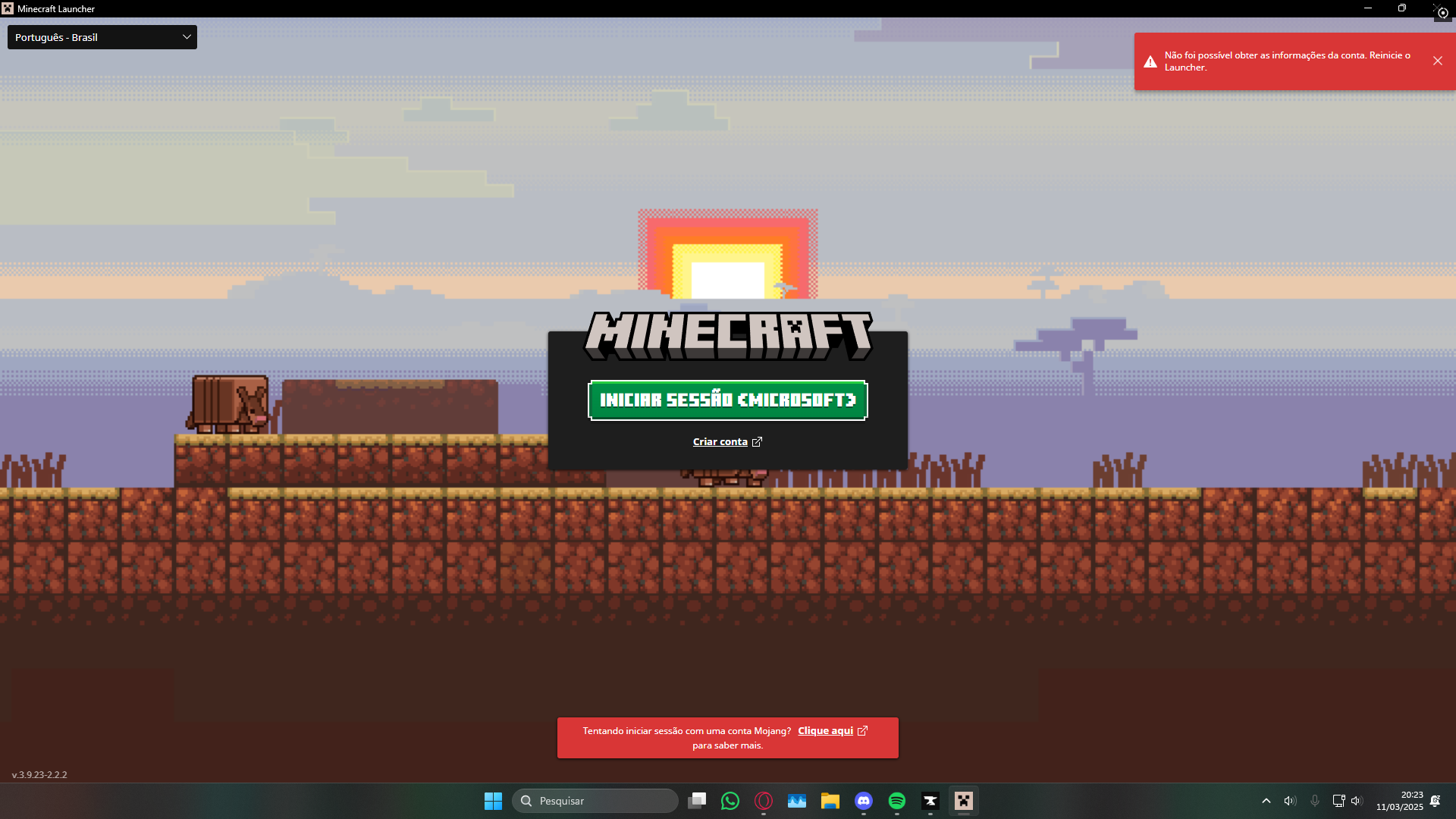Viewport: 1456px width, 819px height.
Task: Click the warning triangle icon in error
Action: tap(1150, 61)
